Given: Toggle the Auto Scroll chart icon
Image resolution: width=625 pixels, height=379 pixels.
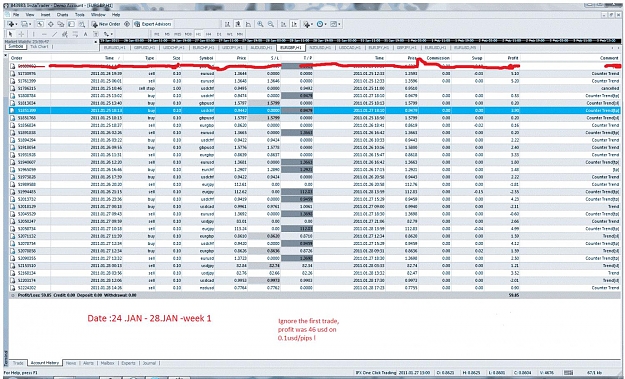Looking at the screenshot, I should [x=283, y=24].
